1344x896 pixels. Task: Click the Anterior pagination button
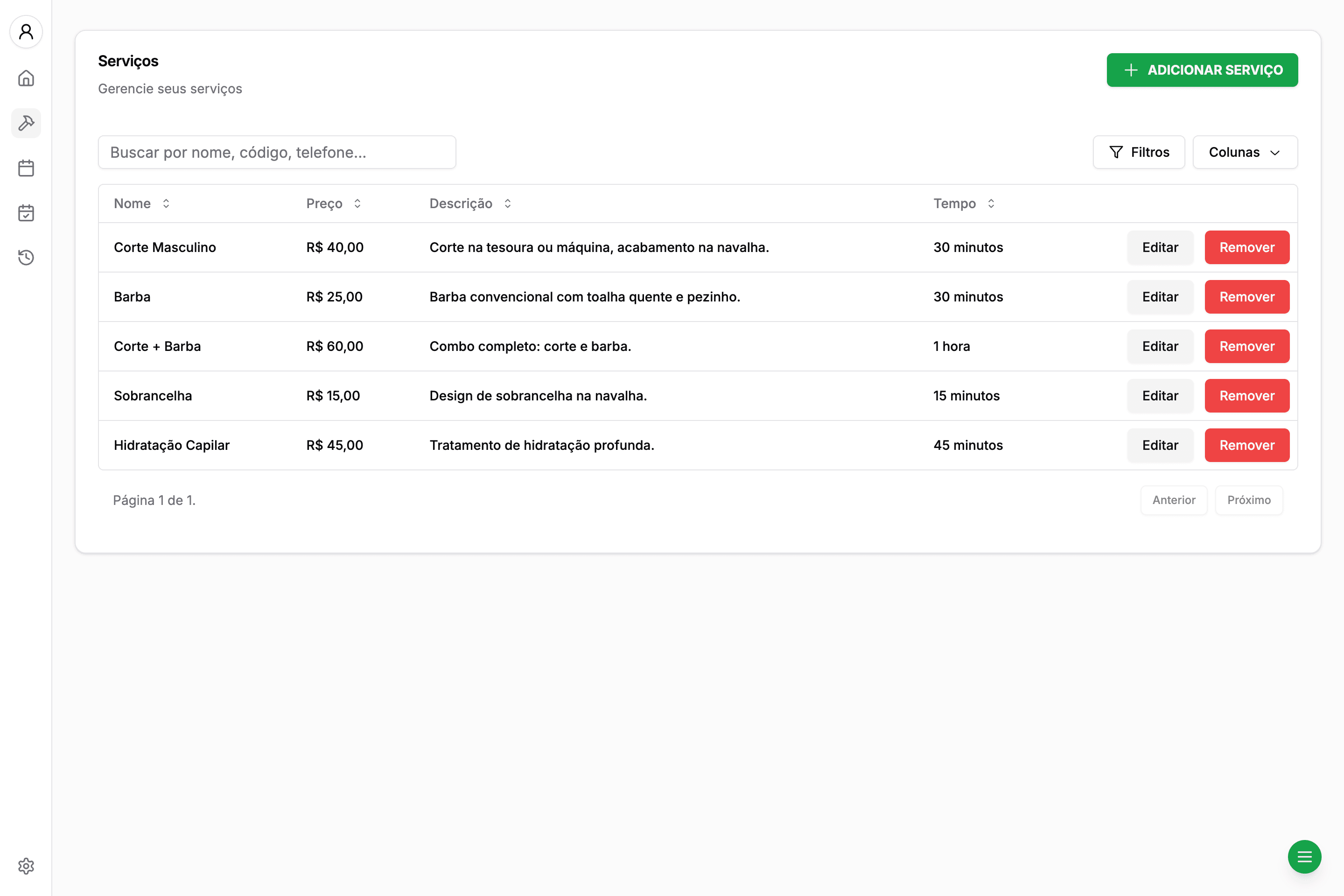coord(1174,500)
